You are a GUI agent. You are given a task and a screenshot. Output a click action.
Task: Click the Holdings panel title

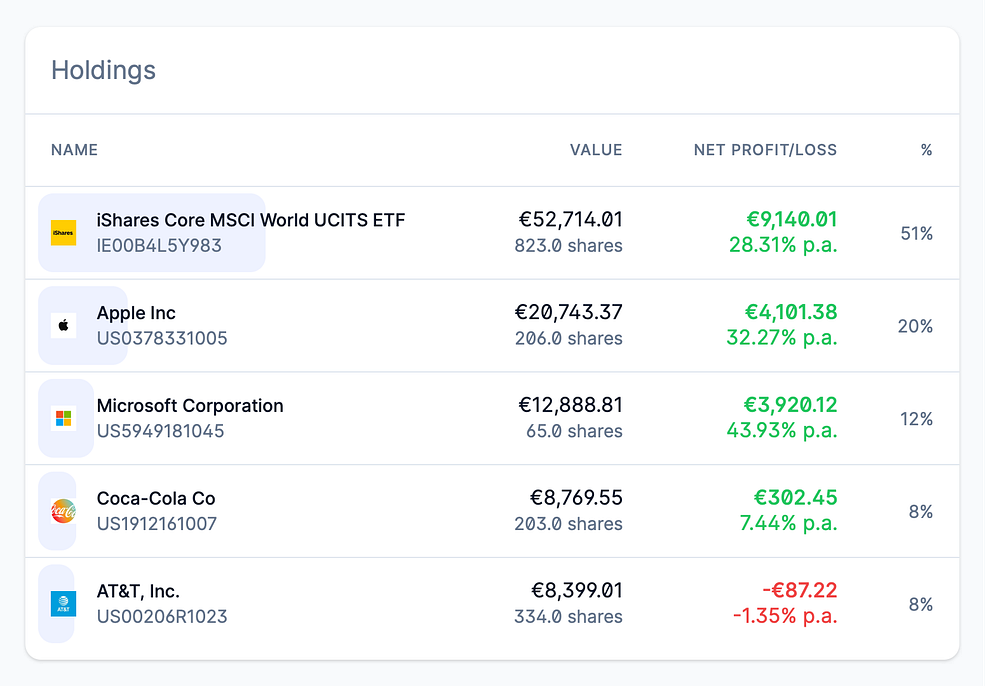tap(103, 71)
